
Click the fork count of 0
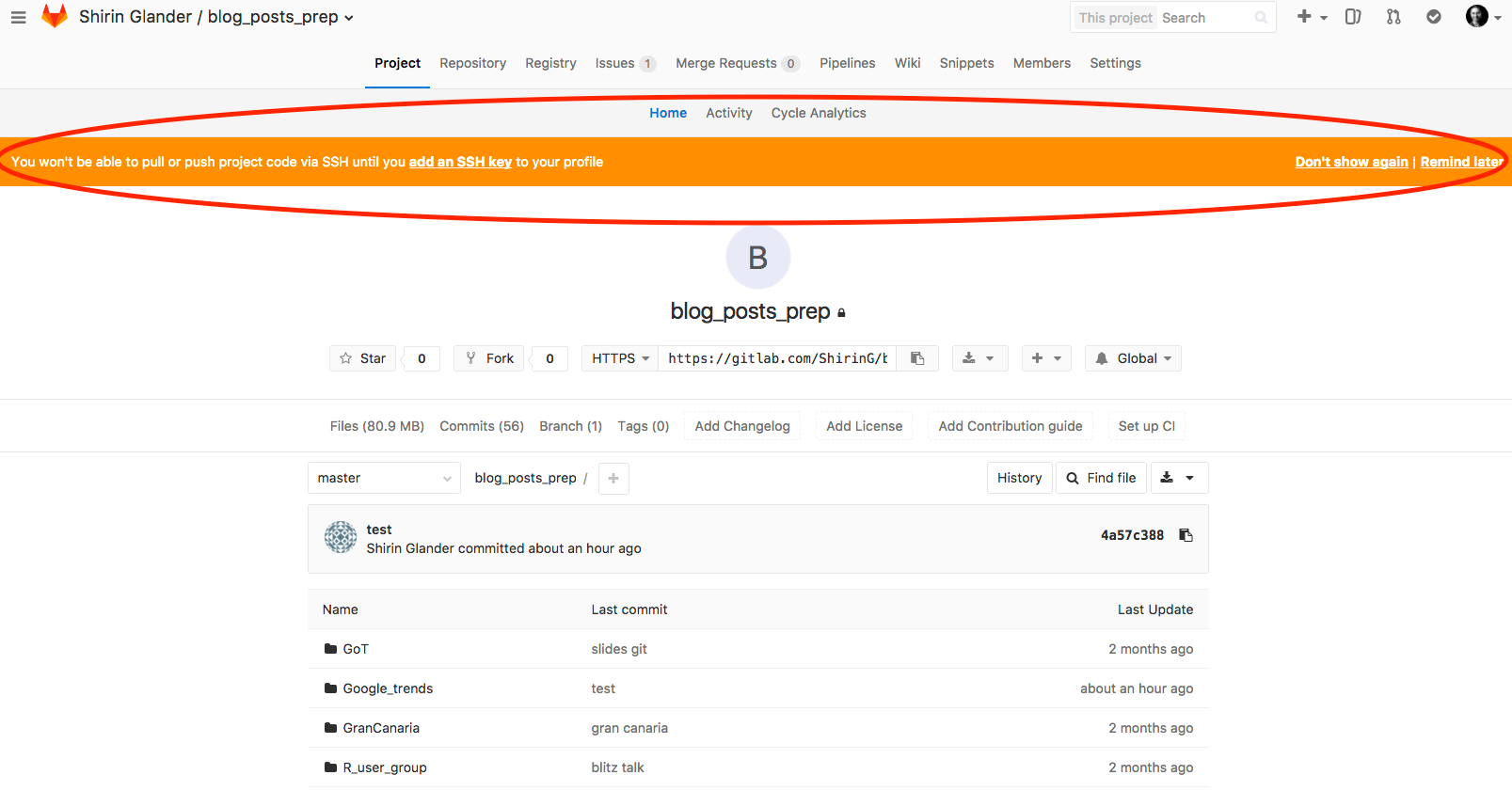[549, 358]
